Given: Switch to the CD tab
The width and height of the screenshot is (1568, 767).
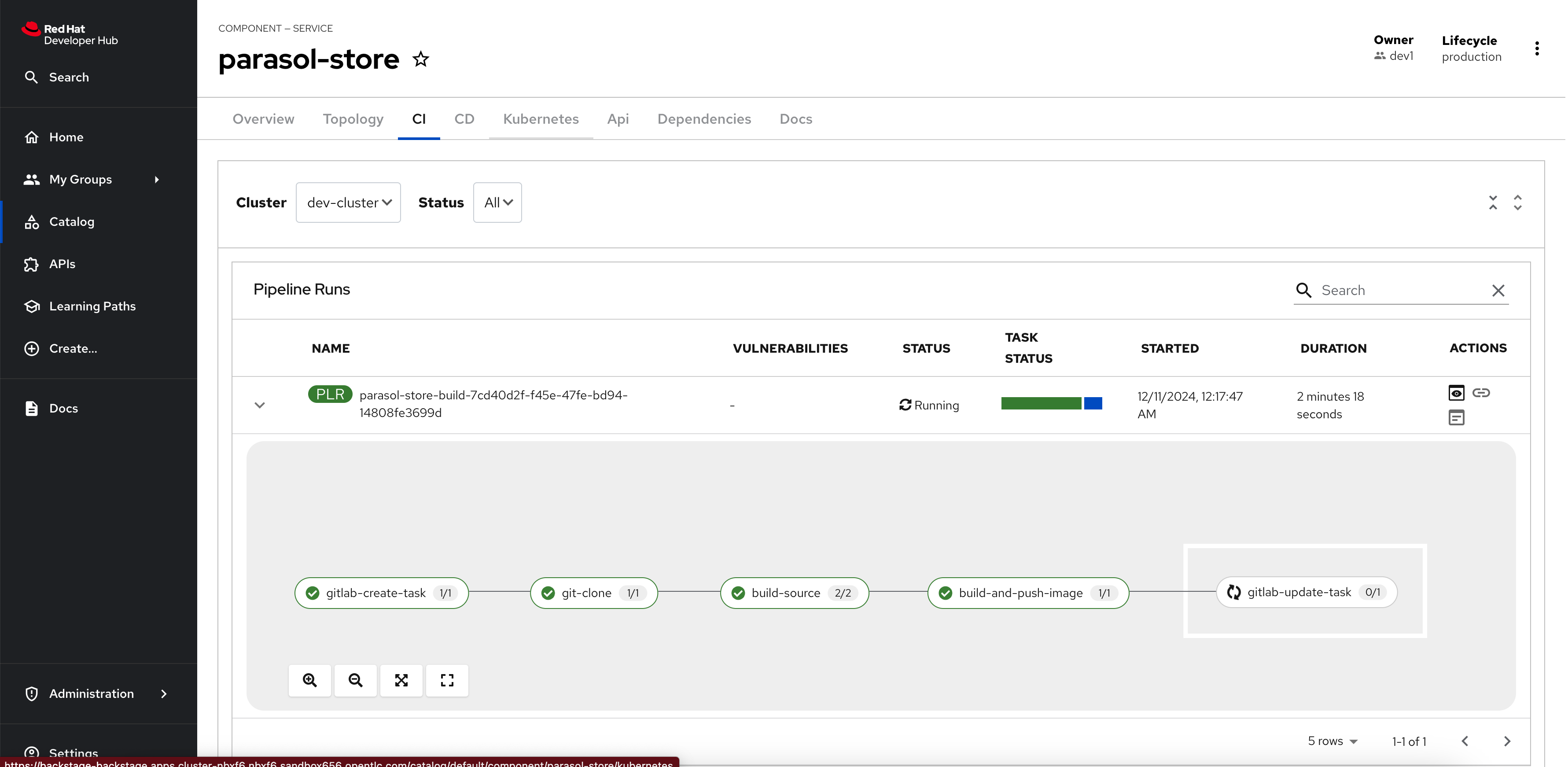Looking at the screenshot, I should (464, 119).
